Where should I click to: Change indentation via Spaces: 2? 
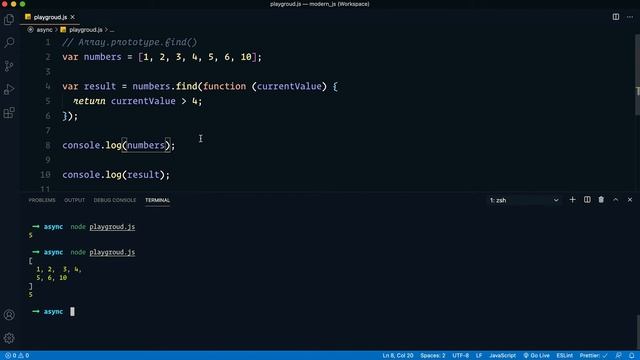pyautogui.click(x=433, y=356)
